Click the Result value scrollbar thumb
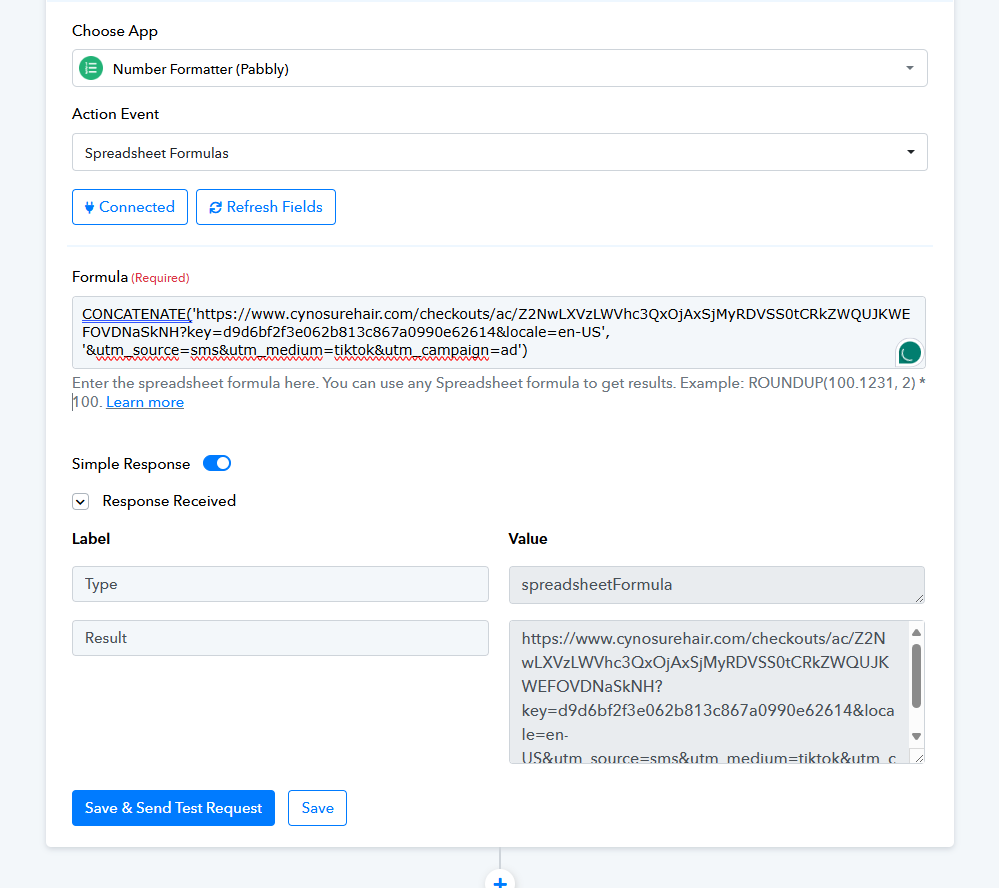 (916, 676)
